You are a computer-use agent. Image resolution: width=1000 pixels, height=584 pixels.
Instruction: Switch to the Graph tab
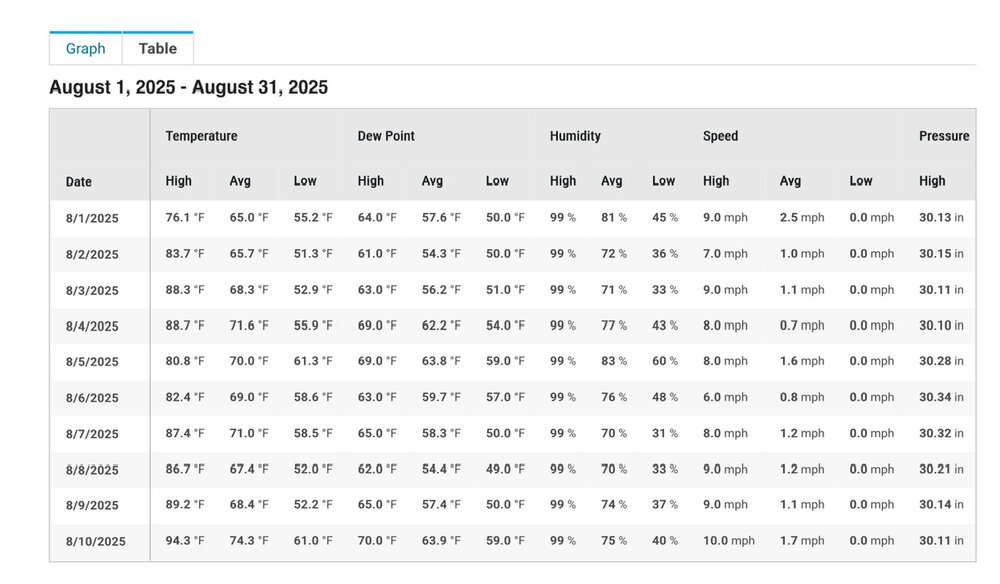[x=85, y=48]
